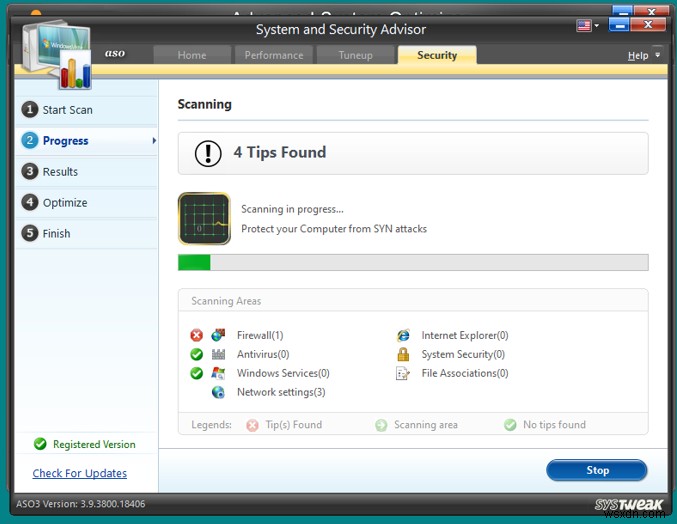Click the Antivirus(0) label
Image resolution: width=677 pixels, height=524 pixels.
[x=263, y=354]
